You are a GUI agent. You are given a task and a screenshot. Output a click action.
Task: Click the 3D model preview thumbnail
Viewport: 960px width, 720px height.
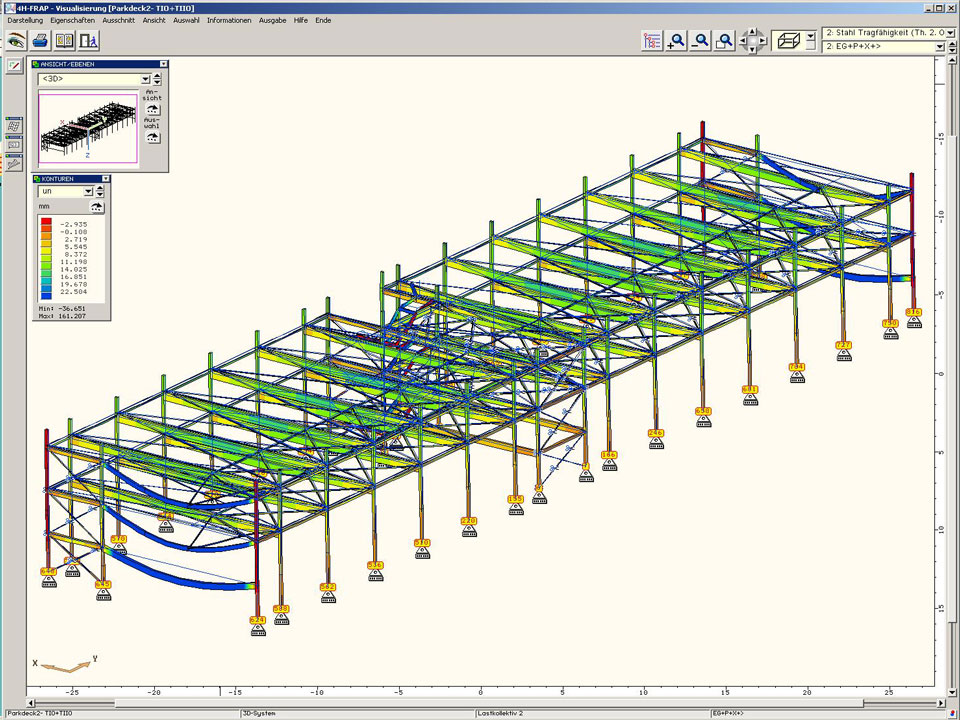pyautogui.click(x=87, y=129)
